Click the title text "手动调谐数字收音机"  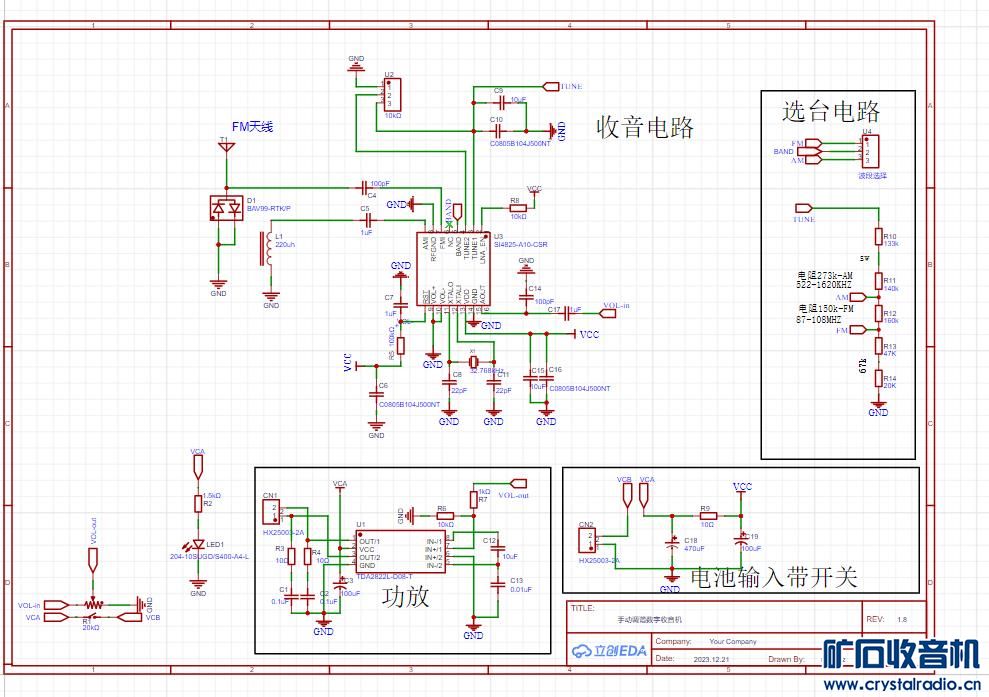(x=650, y=620)
